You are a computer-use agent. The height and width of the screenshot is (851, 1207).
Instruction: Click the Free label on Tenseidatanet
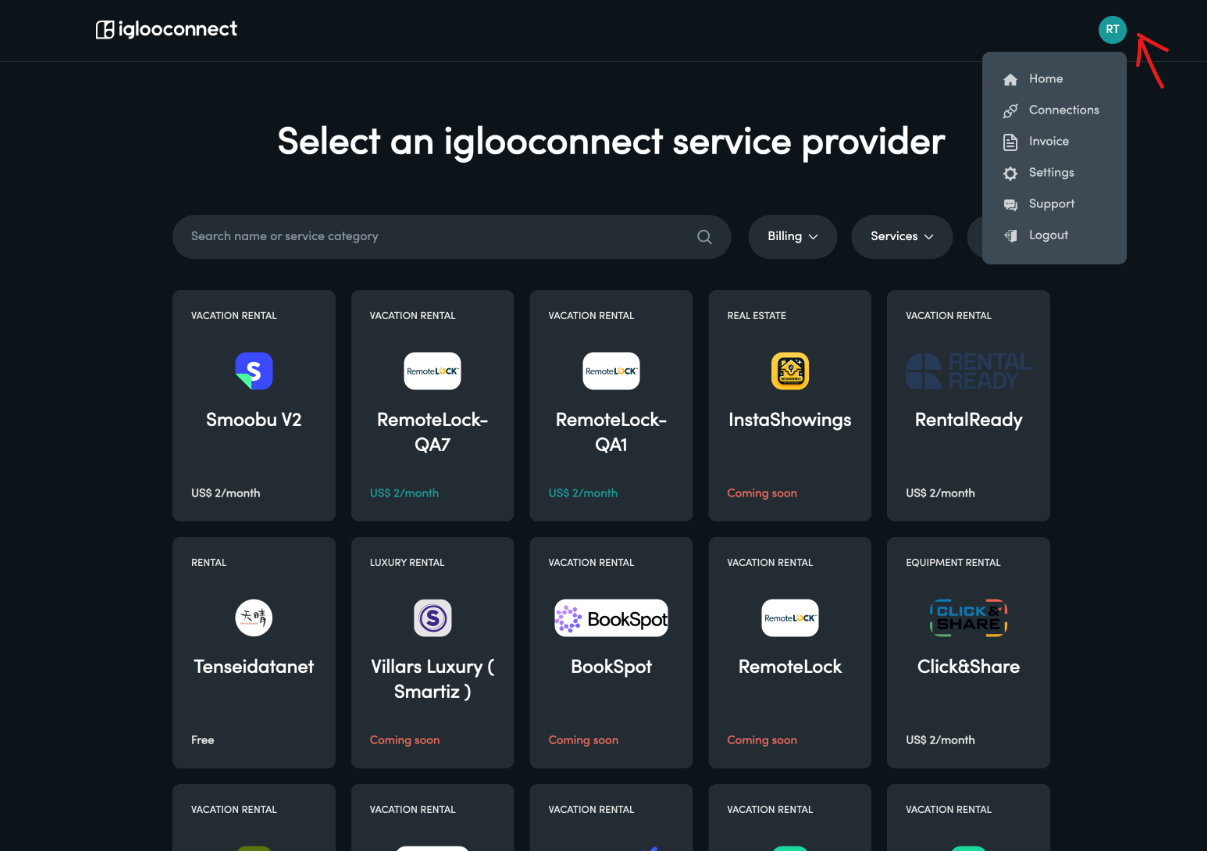click(203, 740)
